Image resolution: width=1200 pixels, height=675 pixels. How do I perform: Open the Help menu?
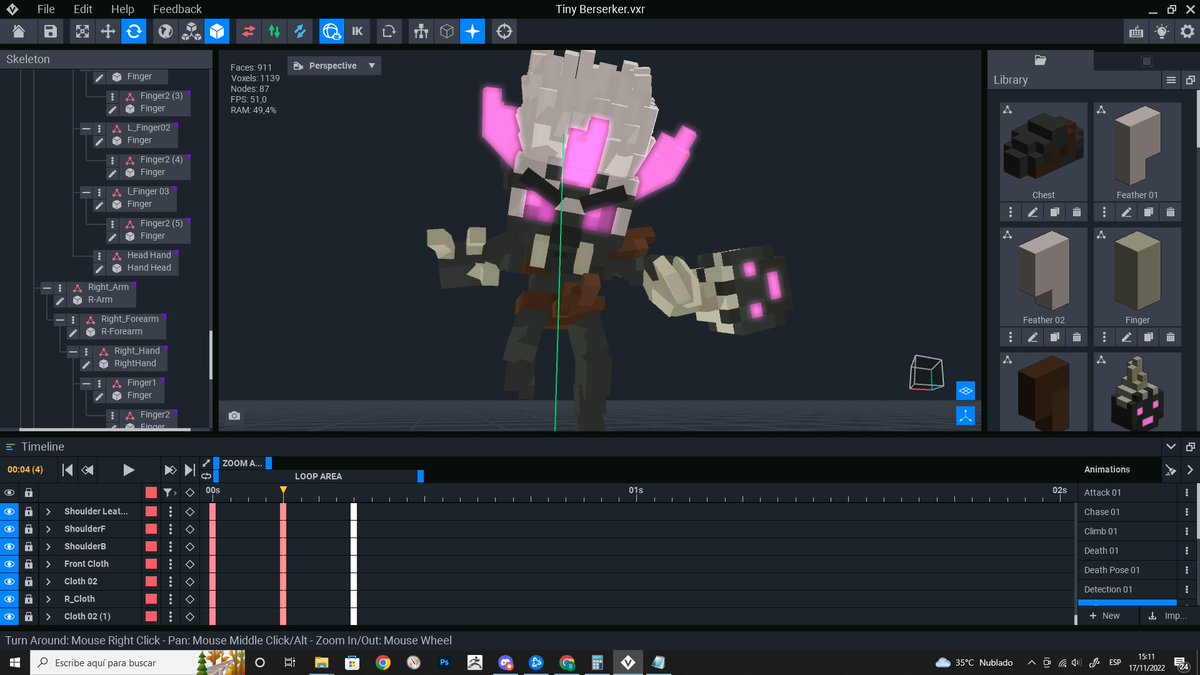(x=123, y=9)
